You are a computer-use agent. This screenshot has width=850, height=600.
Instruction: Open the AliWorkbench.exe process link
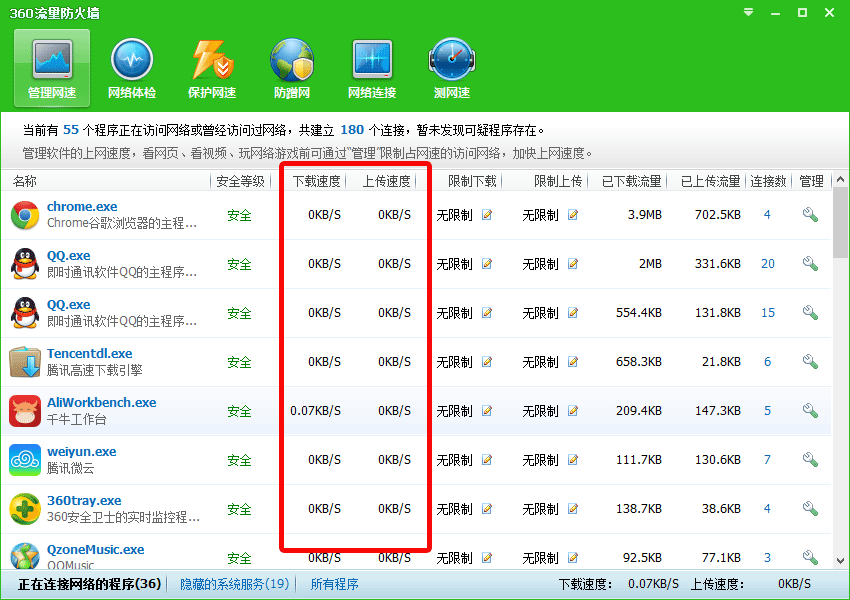[101, 402]
